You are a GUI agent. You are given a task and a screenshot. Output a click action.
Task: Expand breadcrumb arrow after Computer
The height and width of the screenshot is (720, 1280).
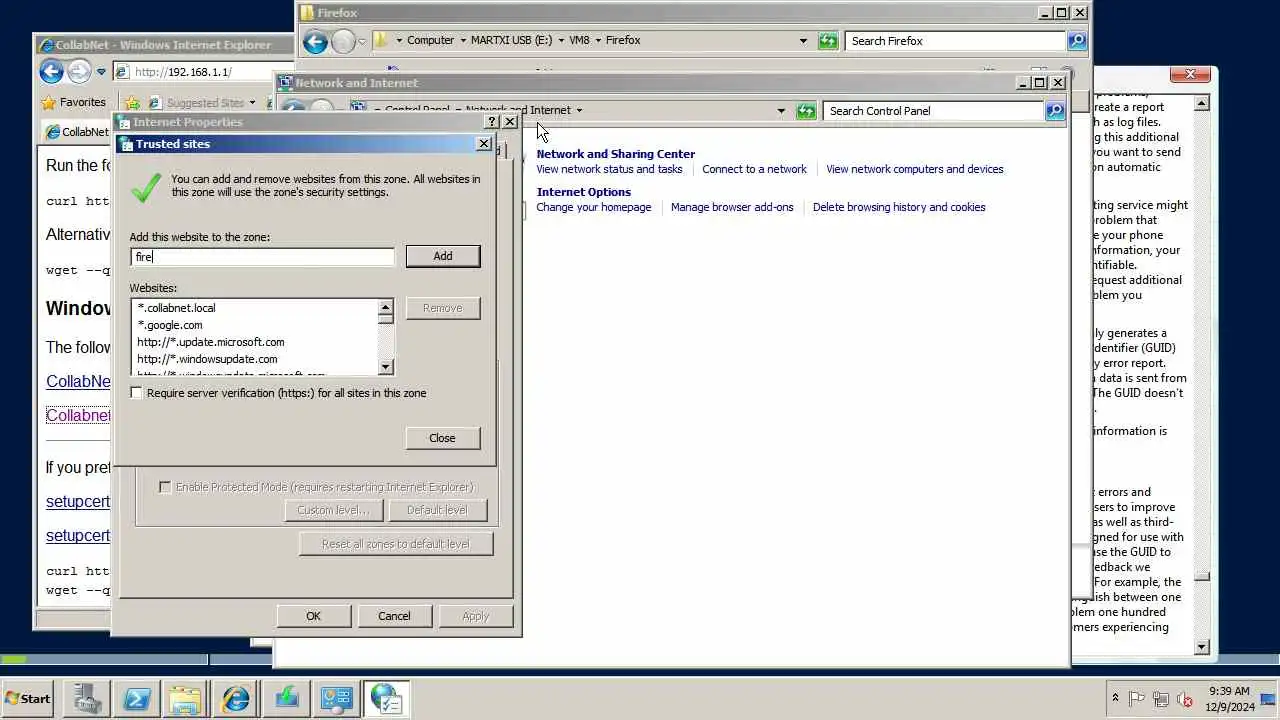pos(463,41)
